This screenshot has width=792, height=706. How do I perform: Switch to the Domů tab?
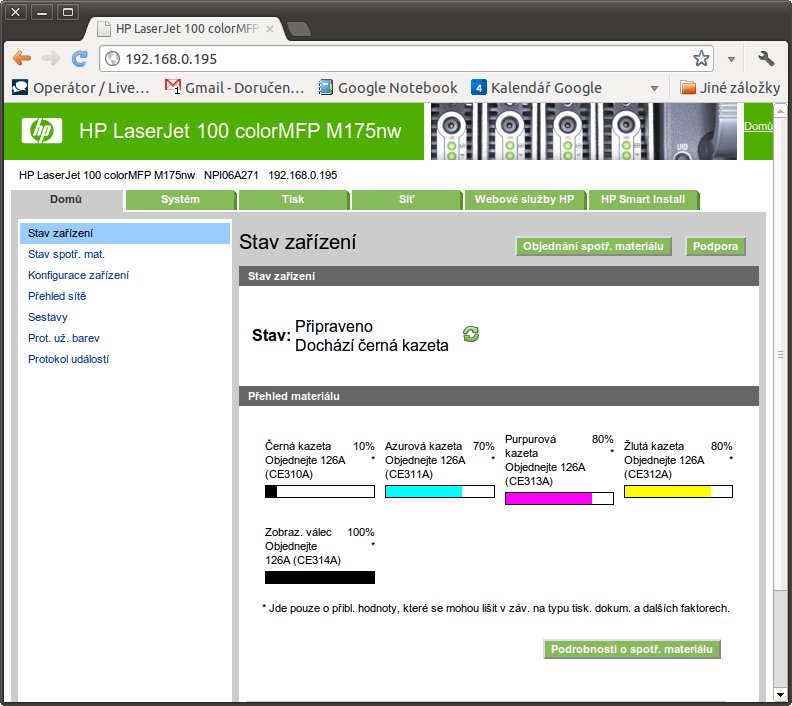(x=66, y=199)
